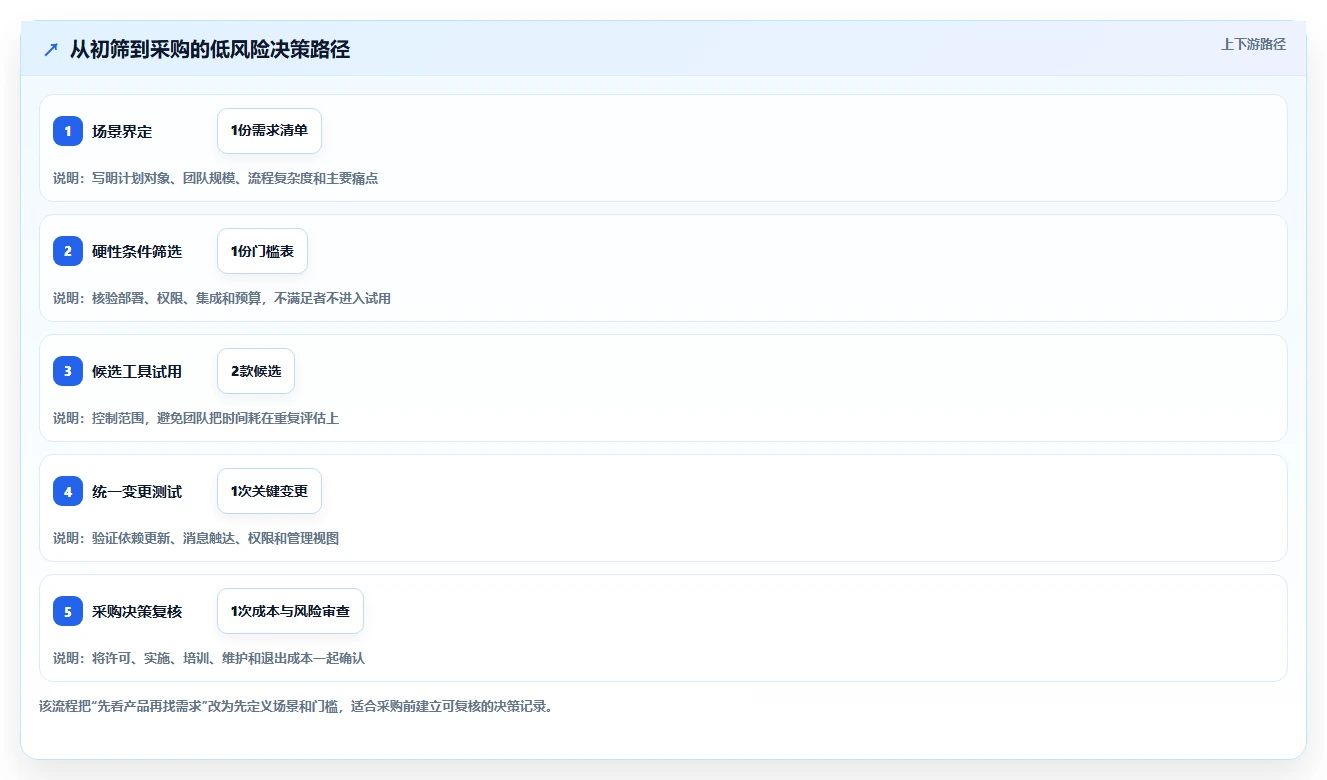Click the description '核验部署、权限、集成和预算…'
1327x780 pixels.
click(222, 298)
